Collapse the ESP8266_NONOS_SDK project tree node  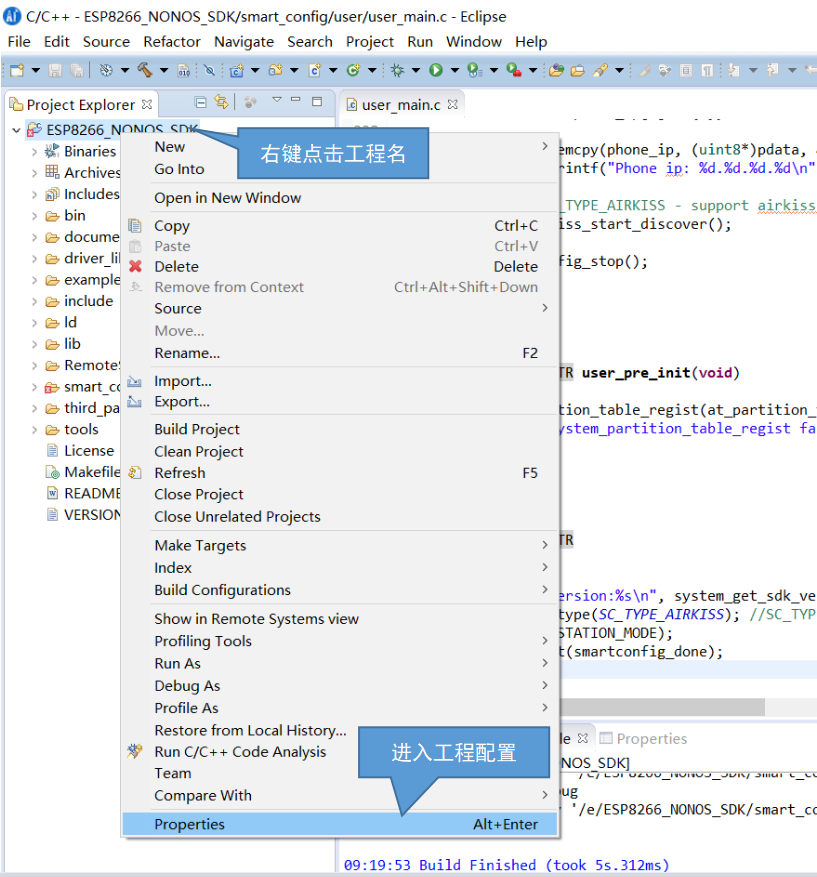coord(16,130)
